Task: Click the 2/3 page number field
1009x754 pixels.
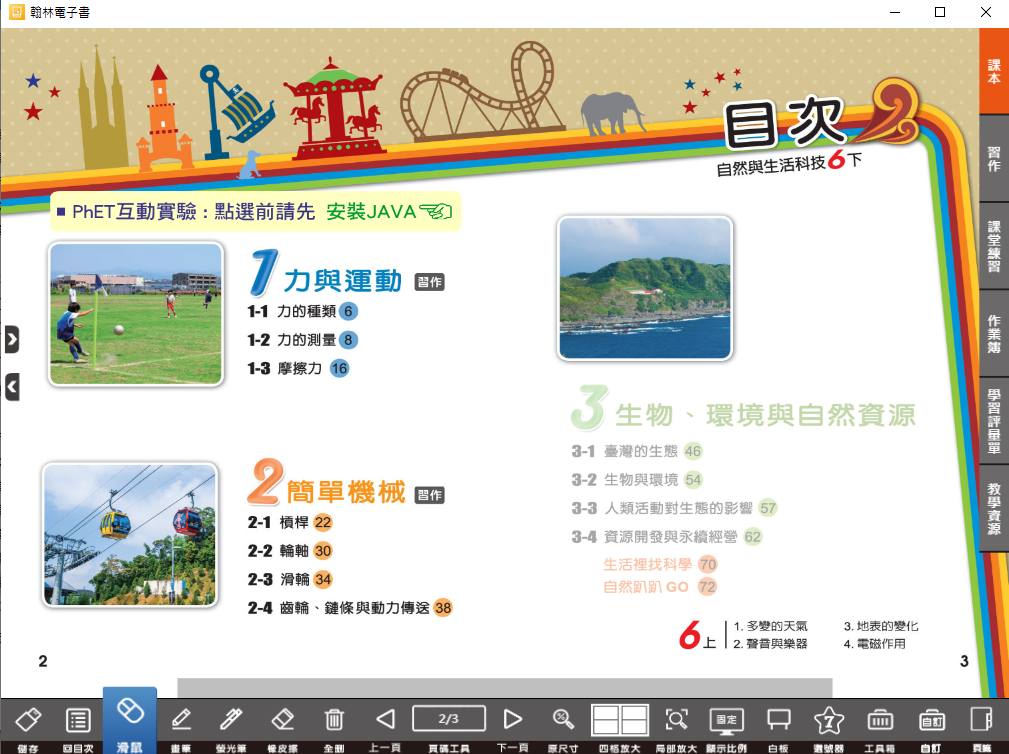Action: point(449,718)
